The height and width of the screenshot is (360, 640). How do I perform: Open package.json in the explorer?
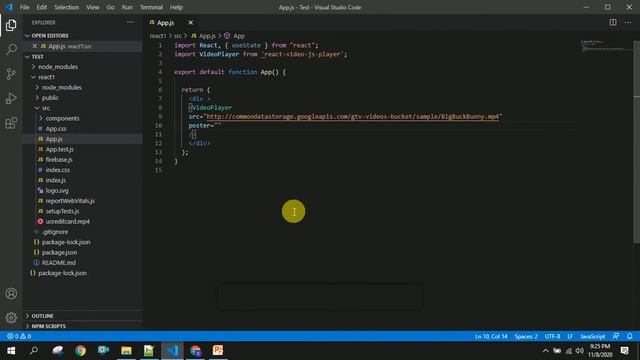click(x=59, y=252)
